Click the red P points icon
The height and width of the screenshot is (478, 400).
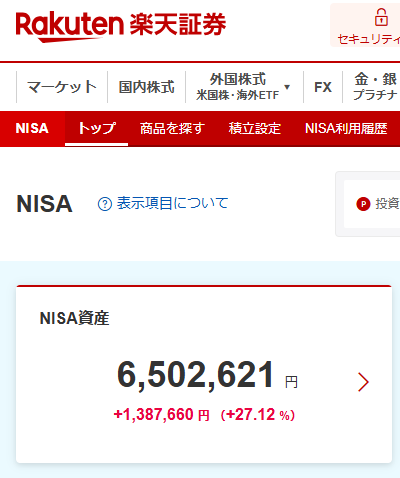pyautogui.click(x=363, y=204)
